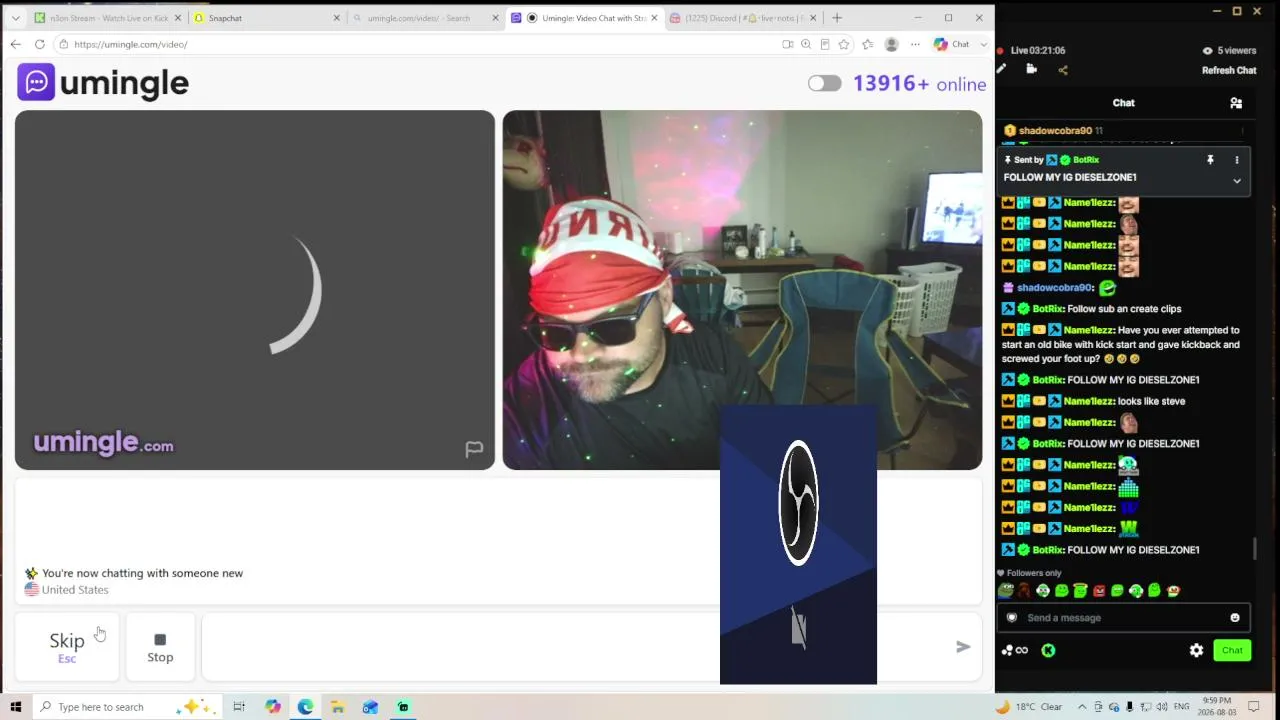Open the reader view icon in address bar
The image size is (1280, 720).
click(825, 44)
